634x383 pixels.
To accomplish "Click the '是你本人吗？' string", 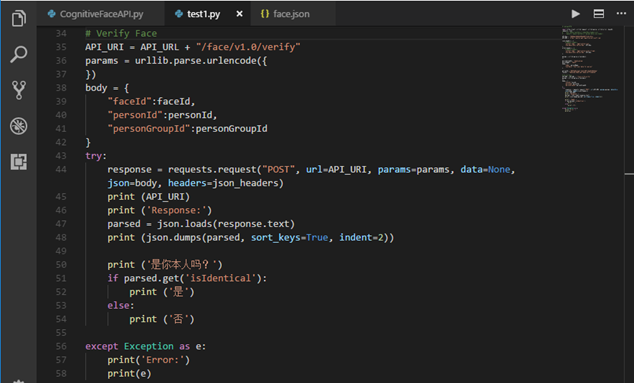I will (182, 265).
